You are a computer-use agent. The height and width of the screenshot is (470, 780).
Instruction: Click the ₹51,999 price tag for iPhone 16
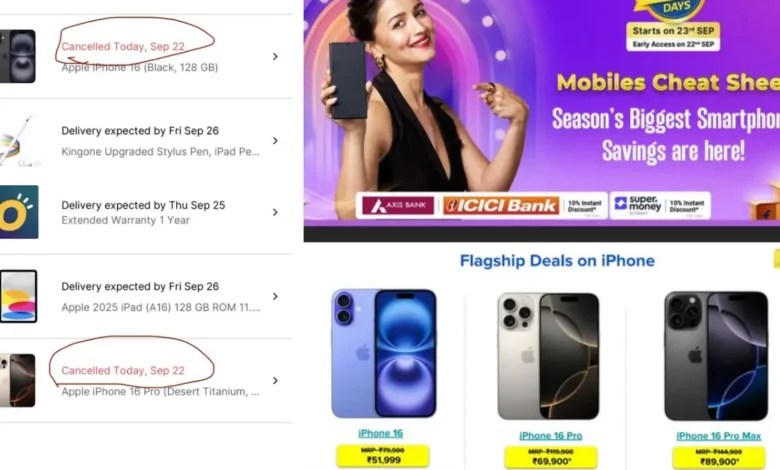(383, 456)
